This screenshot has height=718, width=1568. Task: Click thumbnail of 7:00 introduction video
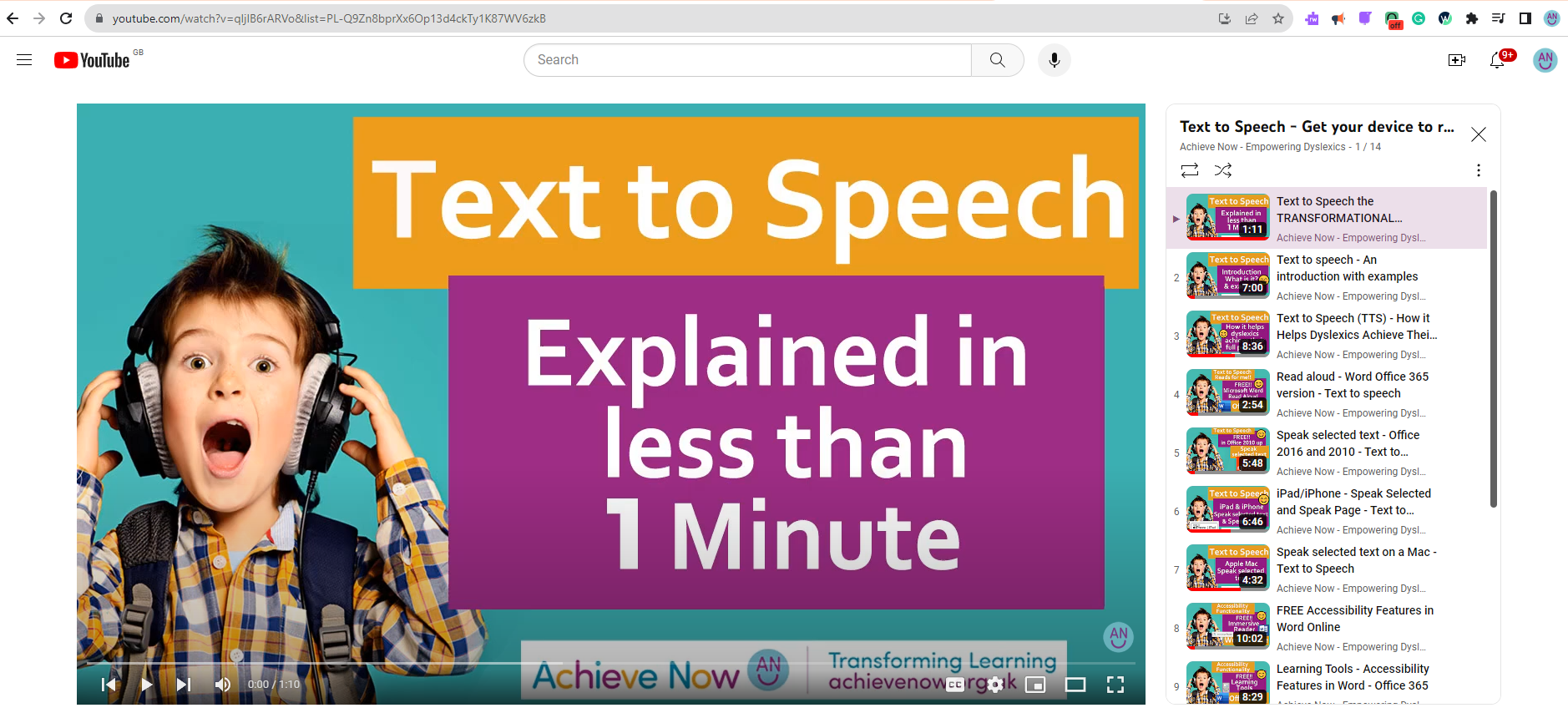[x=1227, y=276]
